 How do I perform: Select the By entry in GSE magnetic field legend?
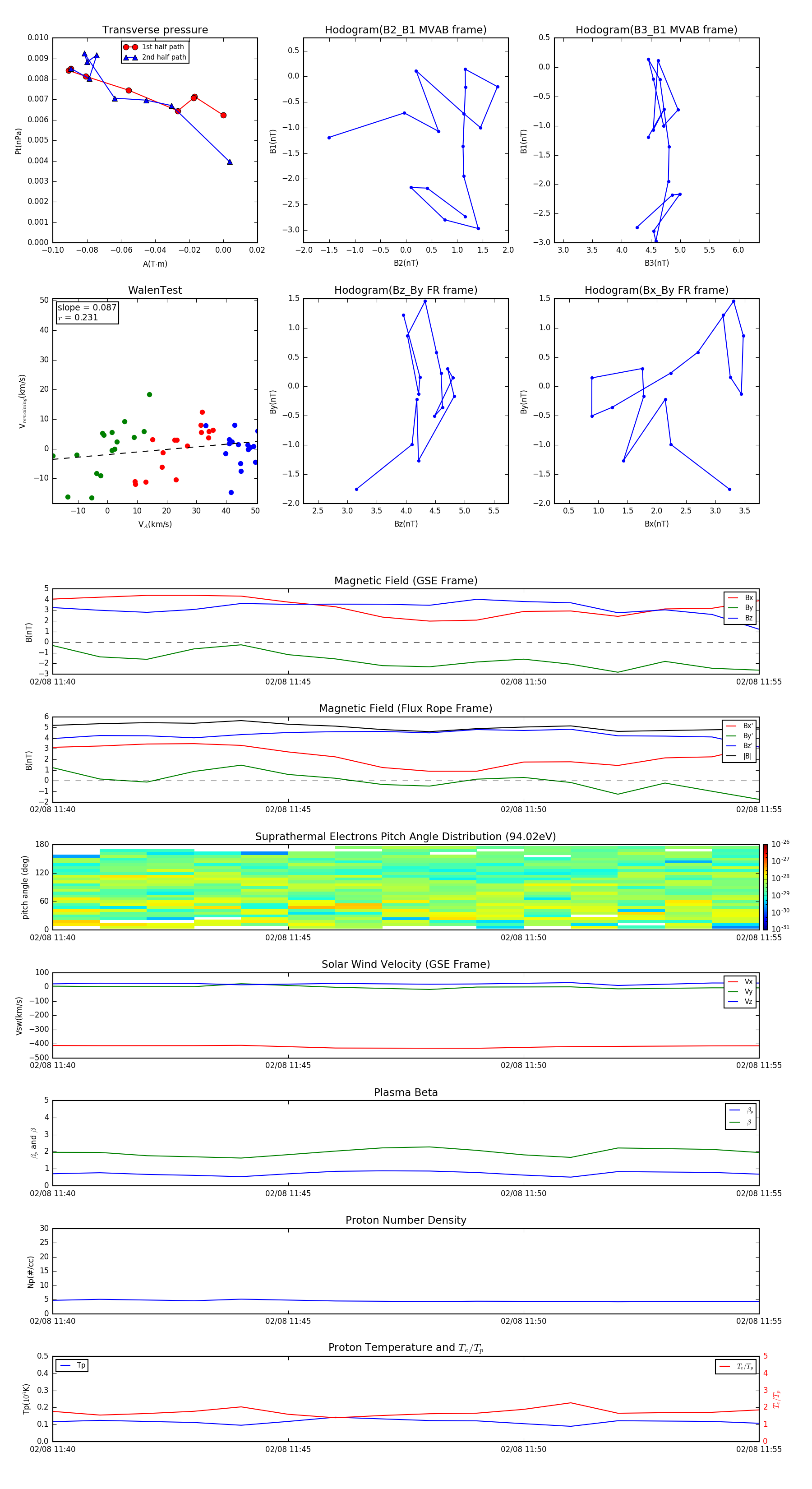click(x=740, y=607)
